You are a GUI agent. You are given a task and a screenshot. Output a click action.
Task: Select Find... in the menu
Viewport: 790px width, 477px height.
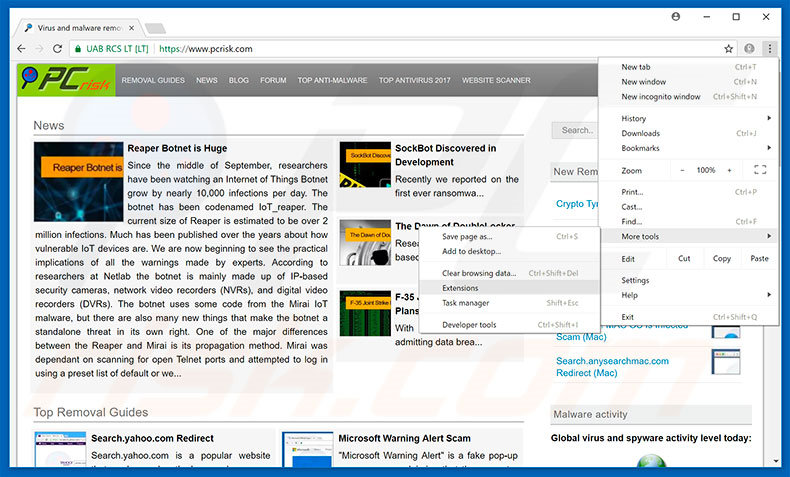tap(689, 222)
